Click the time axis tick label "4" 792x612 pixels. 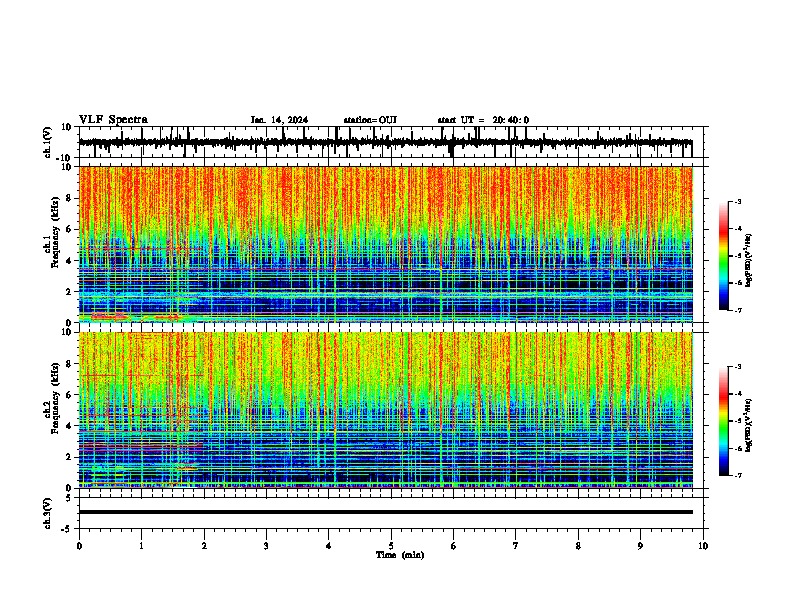pos(329,546)
